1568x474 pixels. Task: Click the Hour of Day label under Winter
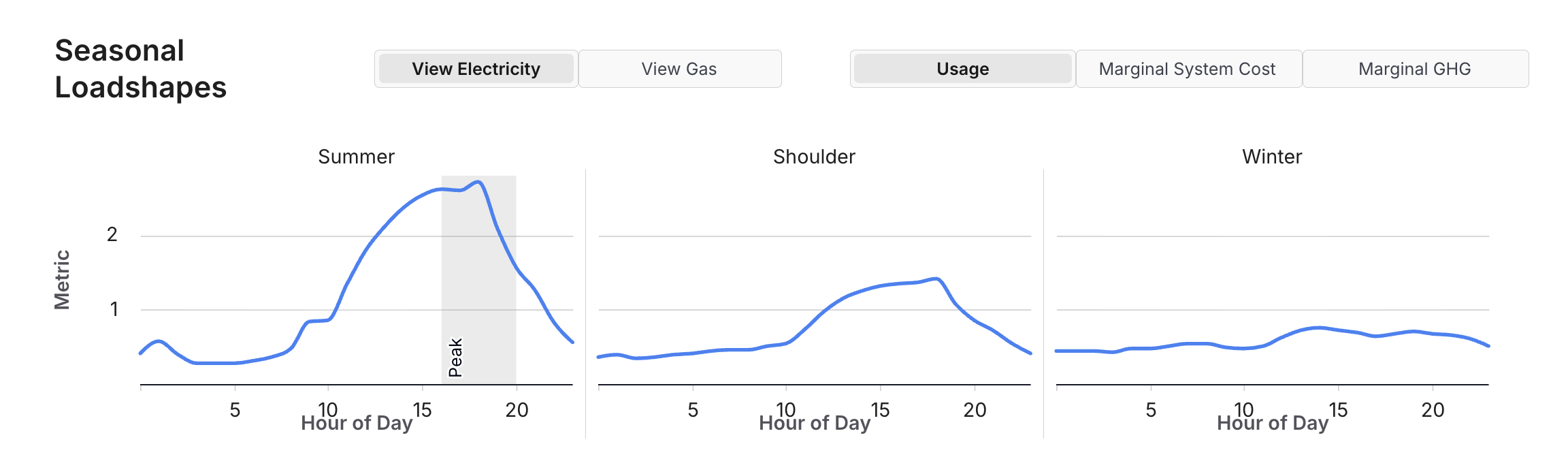[x=1272, y=424]
